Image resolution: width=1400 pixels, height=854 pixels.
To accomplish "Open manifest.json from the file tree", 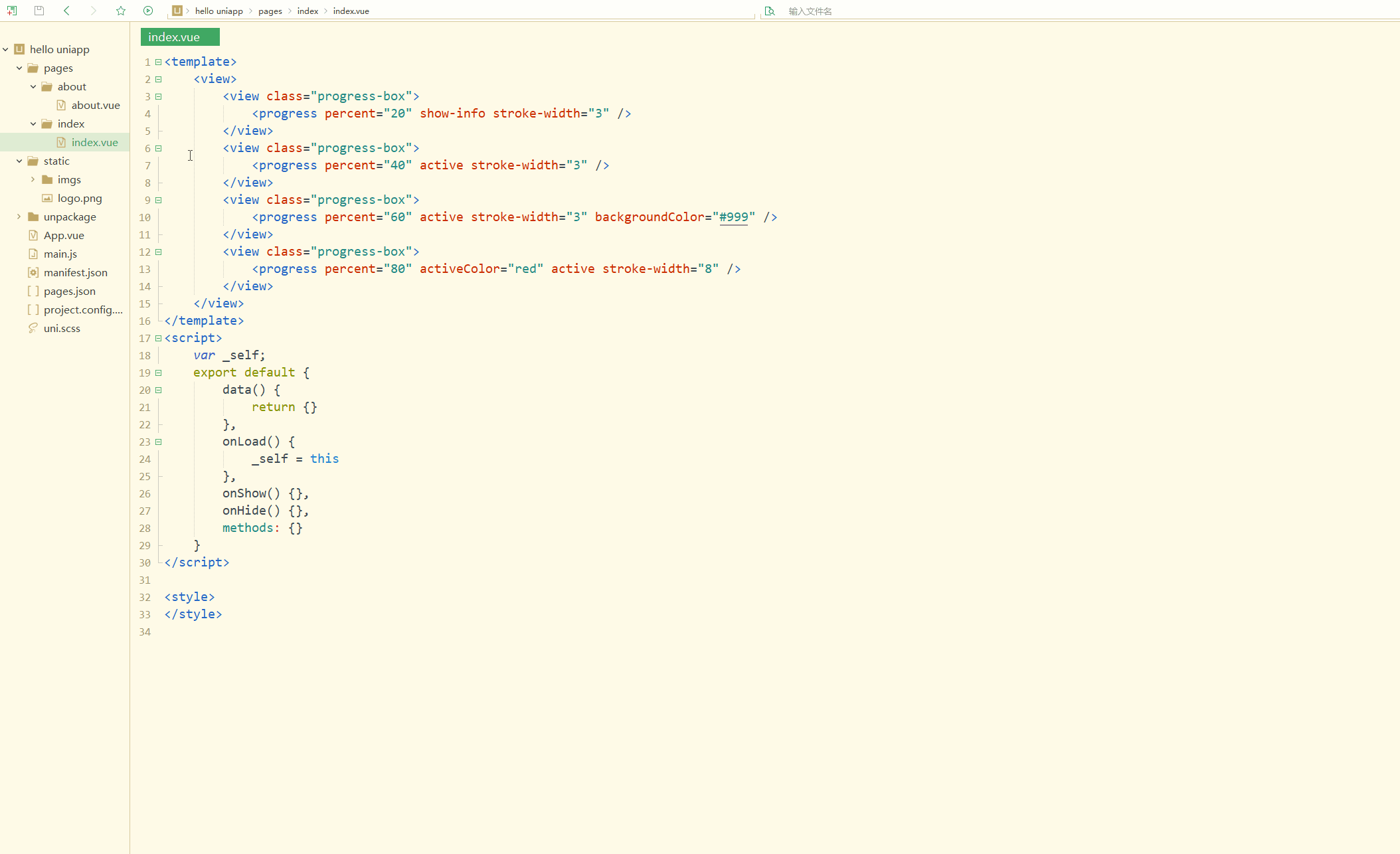I will (x=76, y=272).
